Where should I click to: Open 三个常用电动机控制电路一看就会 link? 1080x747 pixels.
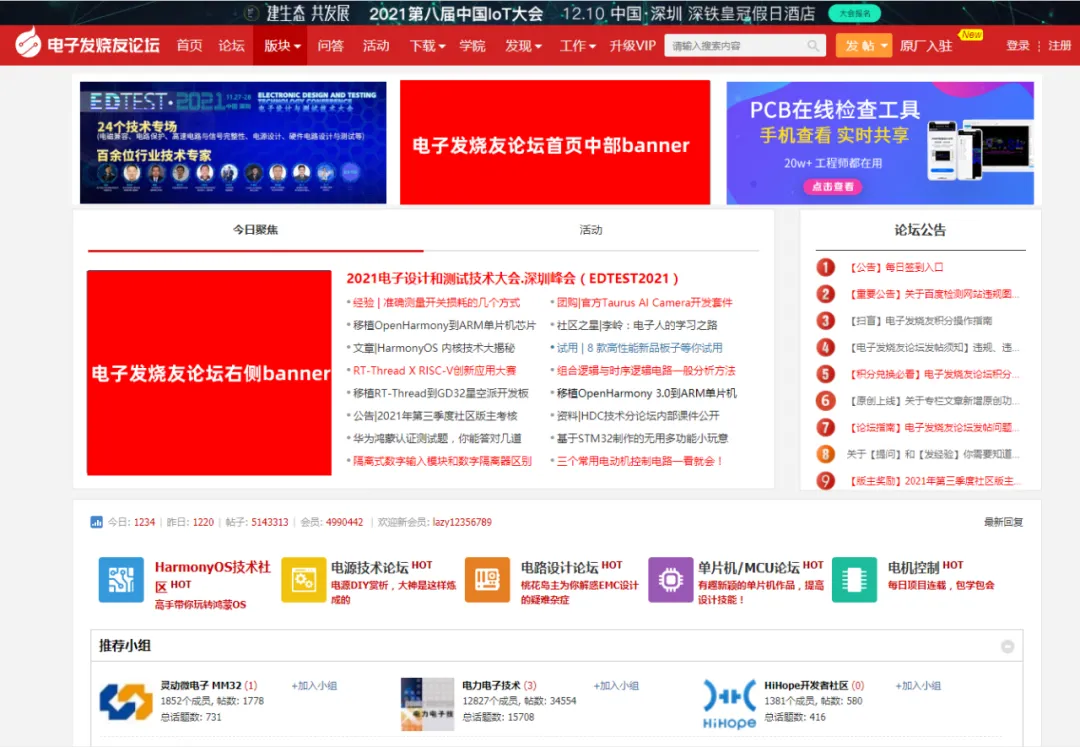[x=640, y=461]
